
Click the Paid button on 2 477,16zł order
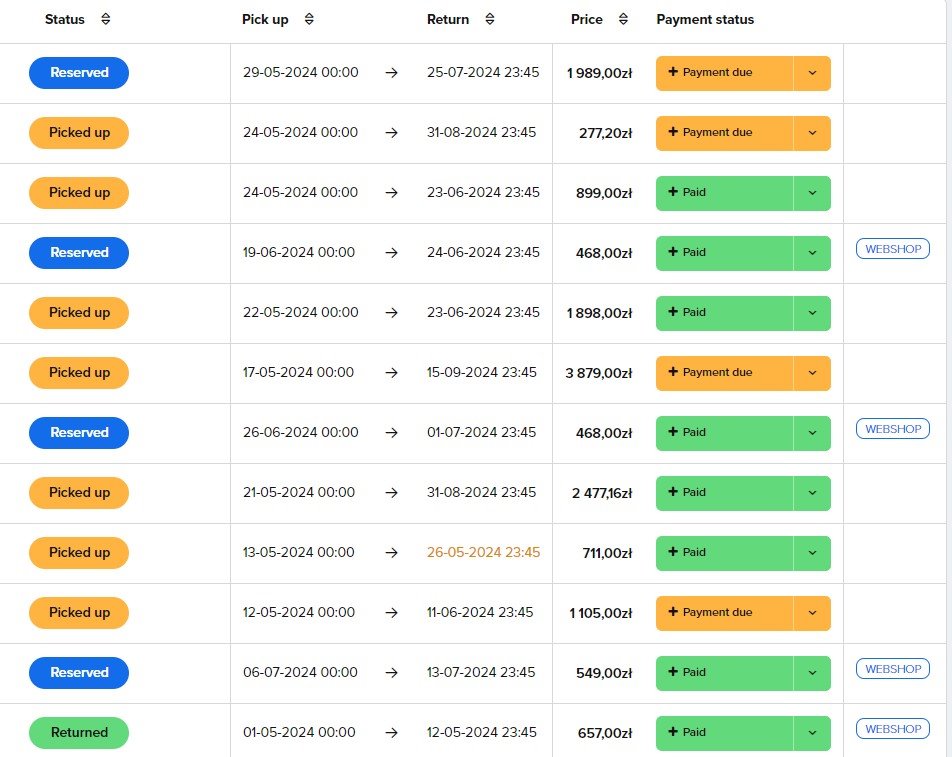tap(724, 493)
